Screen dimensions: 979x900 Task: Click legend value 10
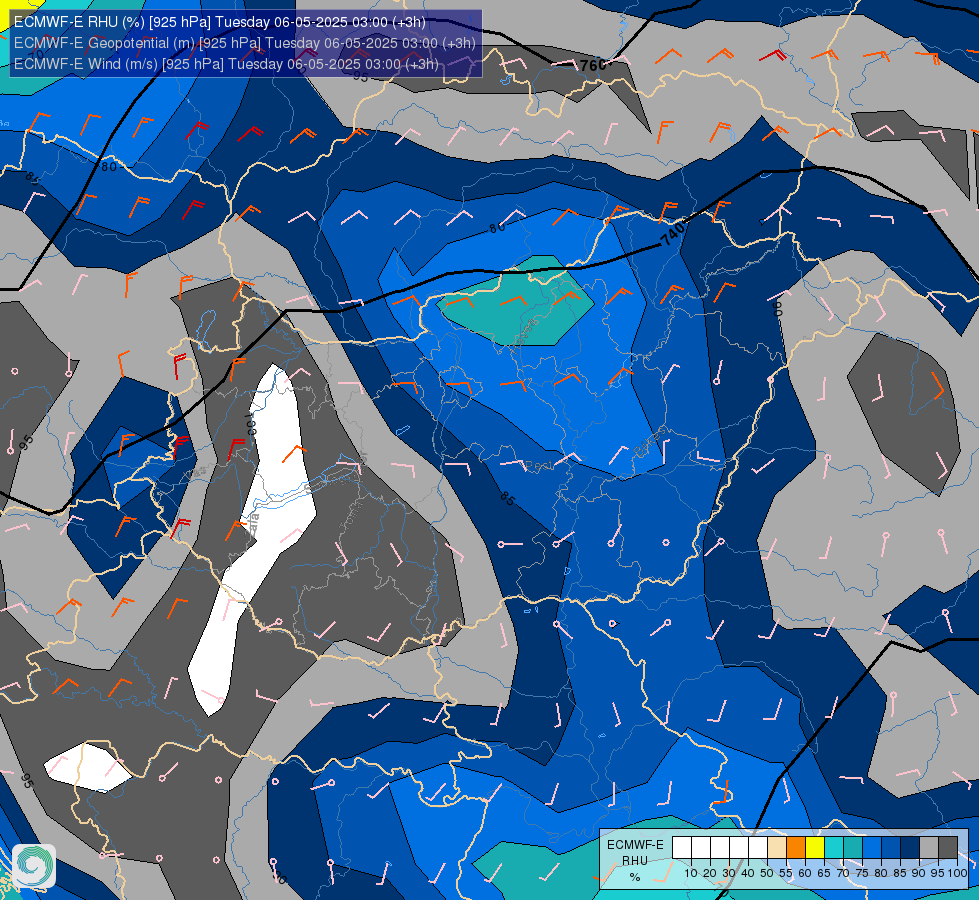(x=691, y=873)
